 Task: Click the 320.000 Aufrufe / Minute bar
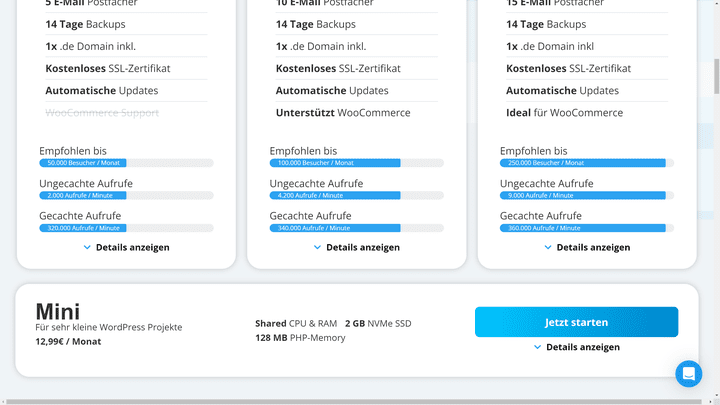coord(126,228)
